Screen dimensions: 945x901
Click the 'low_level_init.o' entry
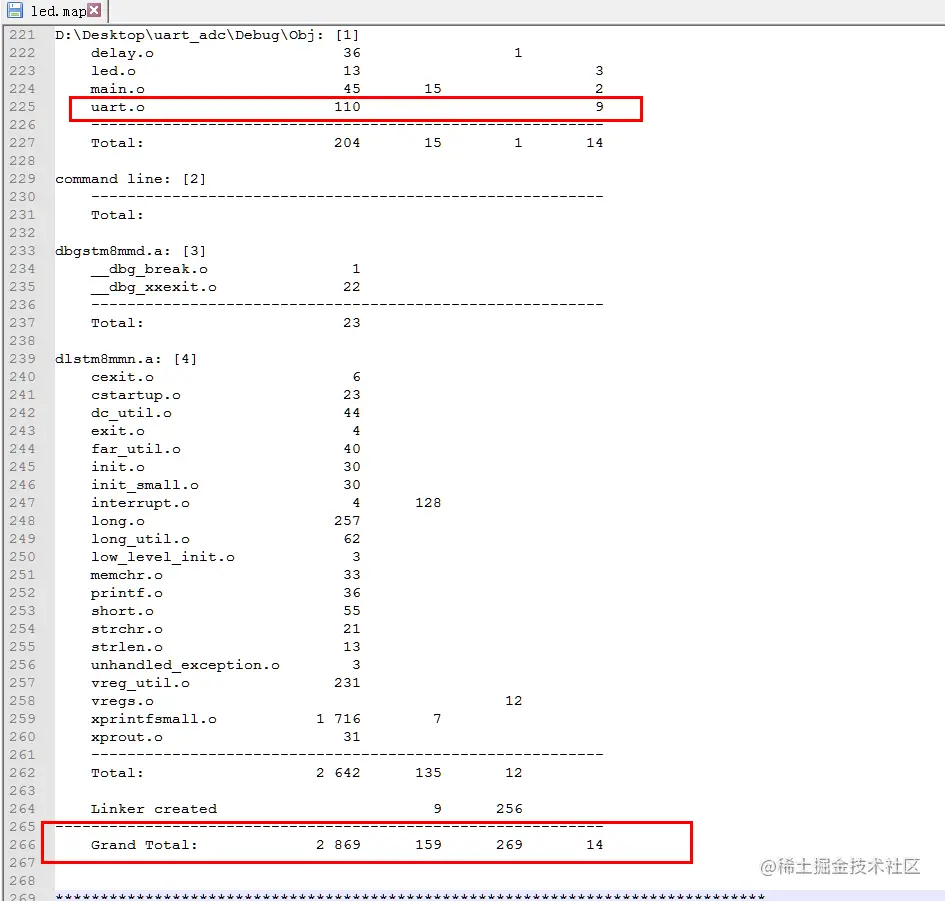(x=163, y=557)
